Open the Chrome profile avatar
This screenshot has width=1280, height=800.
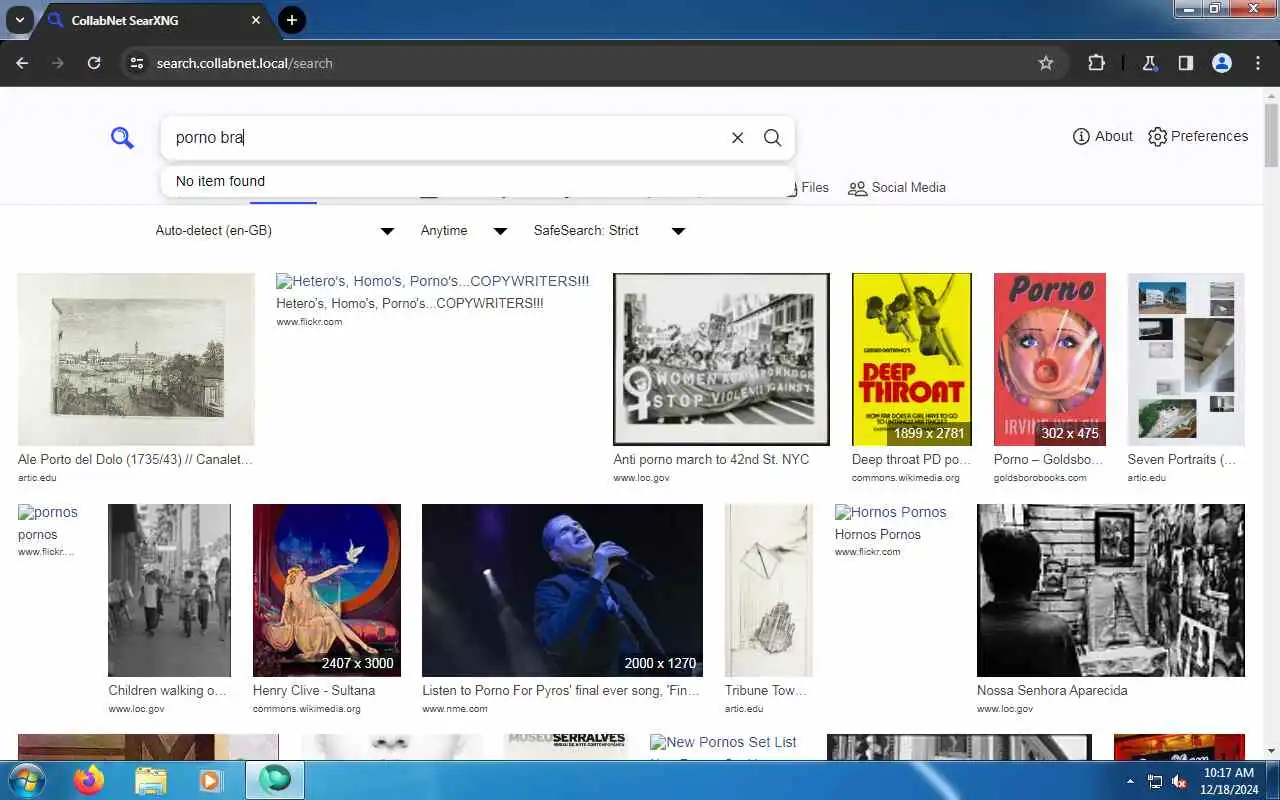point(1221,63)
